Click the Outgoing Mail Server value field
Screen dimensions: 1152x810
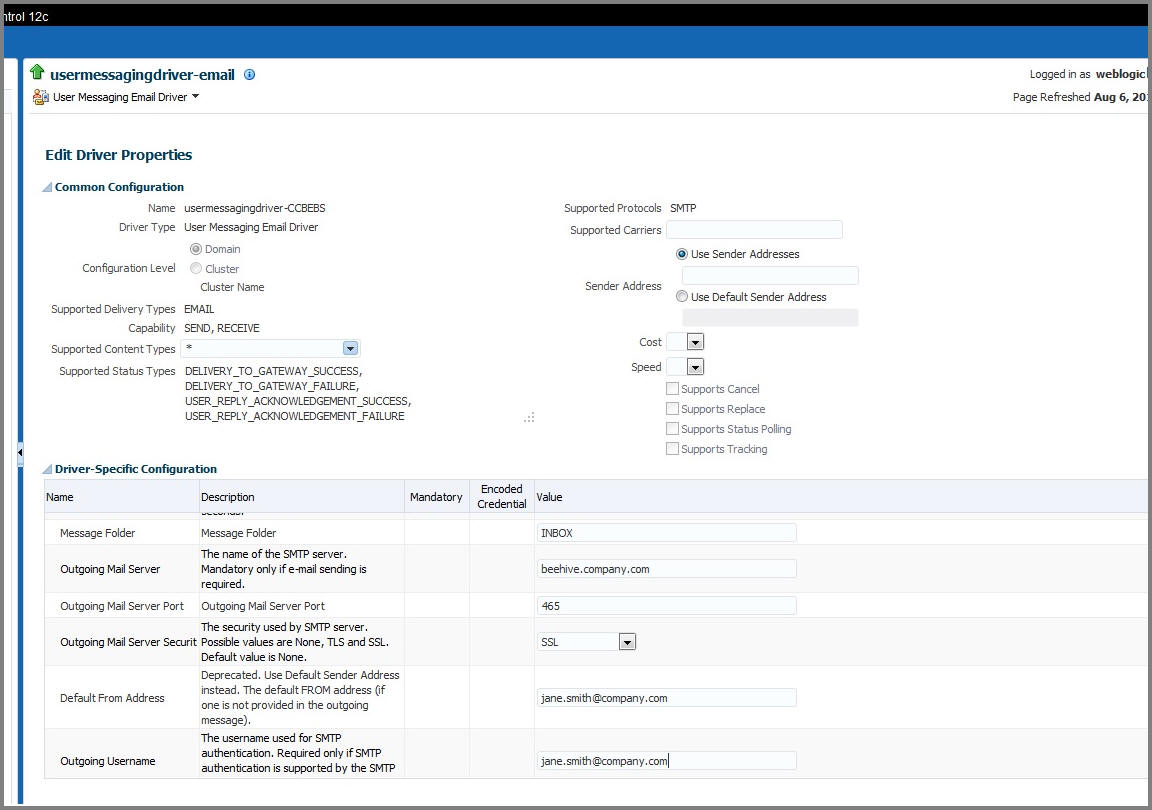666,569
